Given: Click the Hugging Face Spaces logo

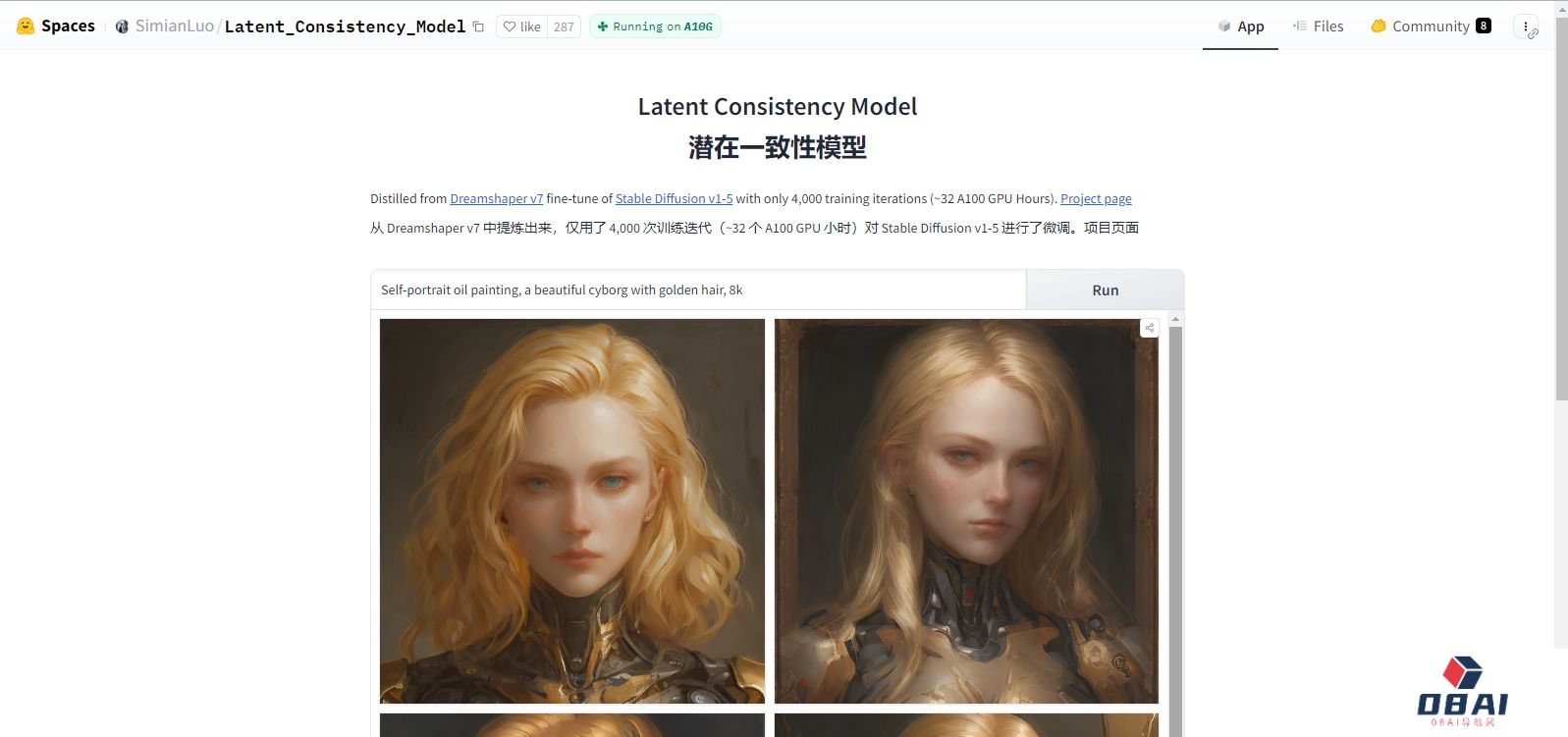Looking at the screenshot, I should (26, 26).
